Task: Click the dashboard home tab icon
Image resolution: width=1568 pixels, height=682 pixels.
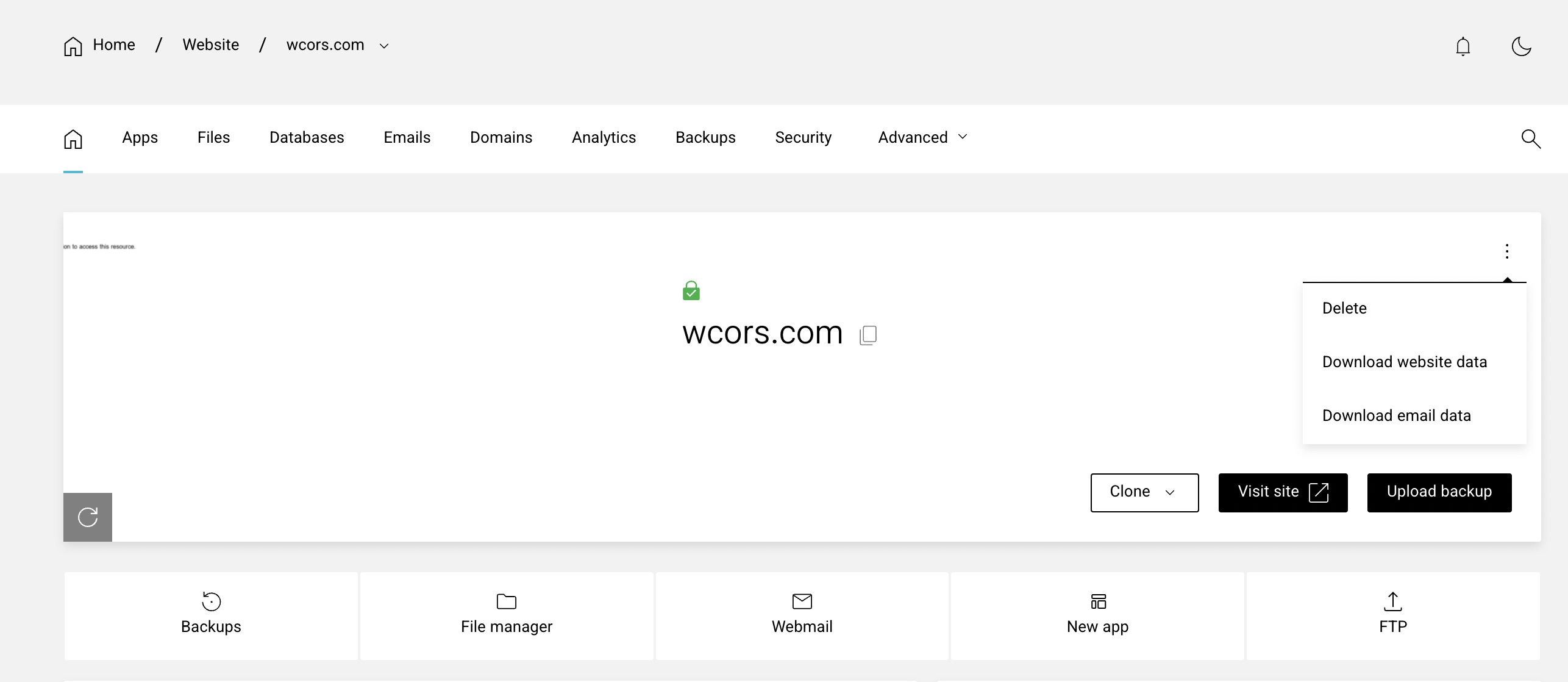Action: click(x=73, y=139)
